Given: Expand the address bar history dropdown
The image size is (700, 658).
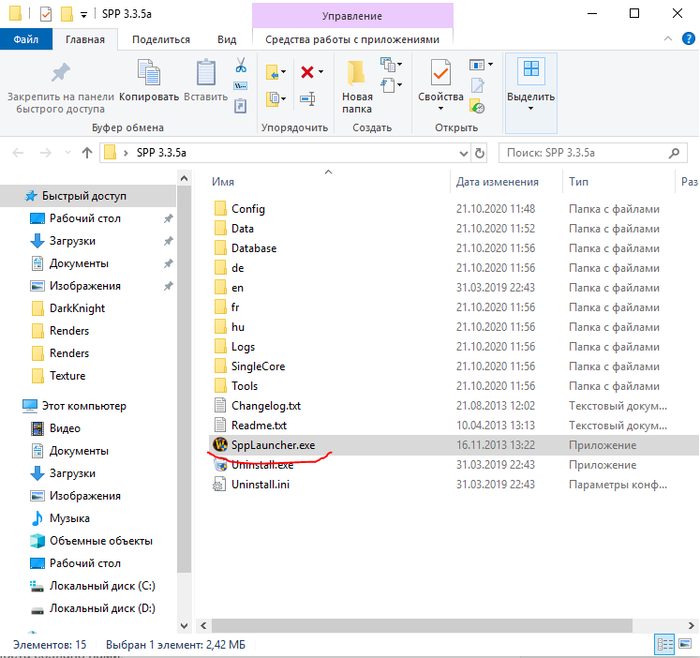Looking at the screenshot, I should coord(464,154).
